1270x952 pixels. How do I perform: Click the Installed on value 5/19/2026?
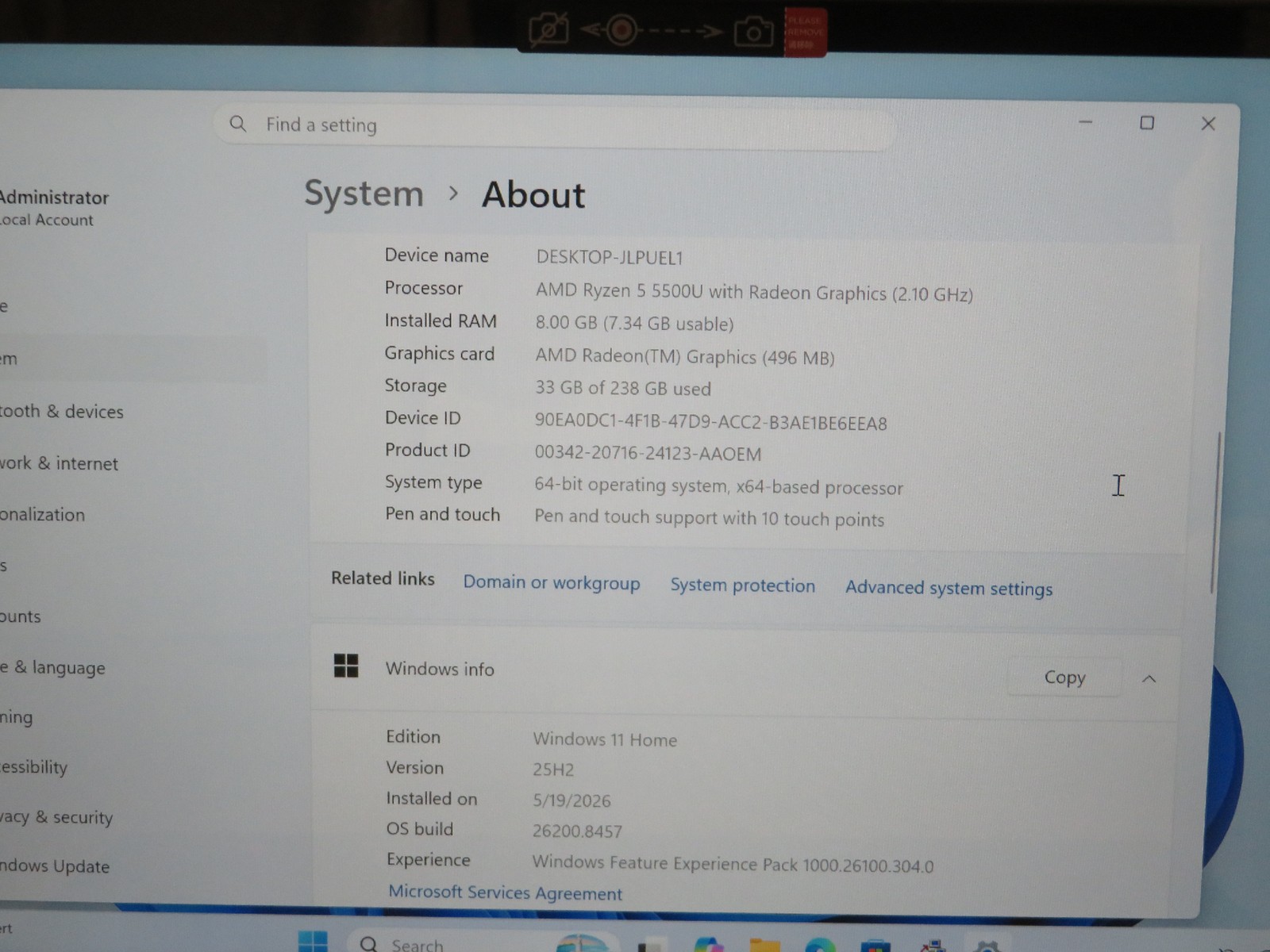571,800
